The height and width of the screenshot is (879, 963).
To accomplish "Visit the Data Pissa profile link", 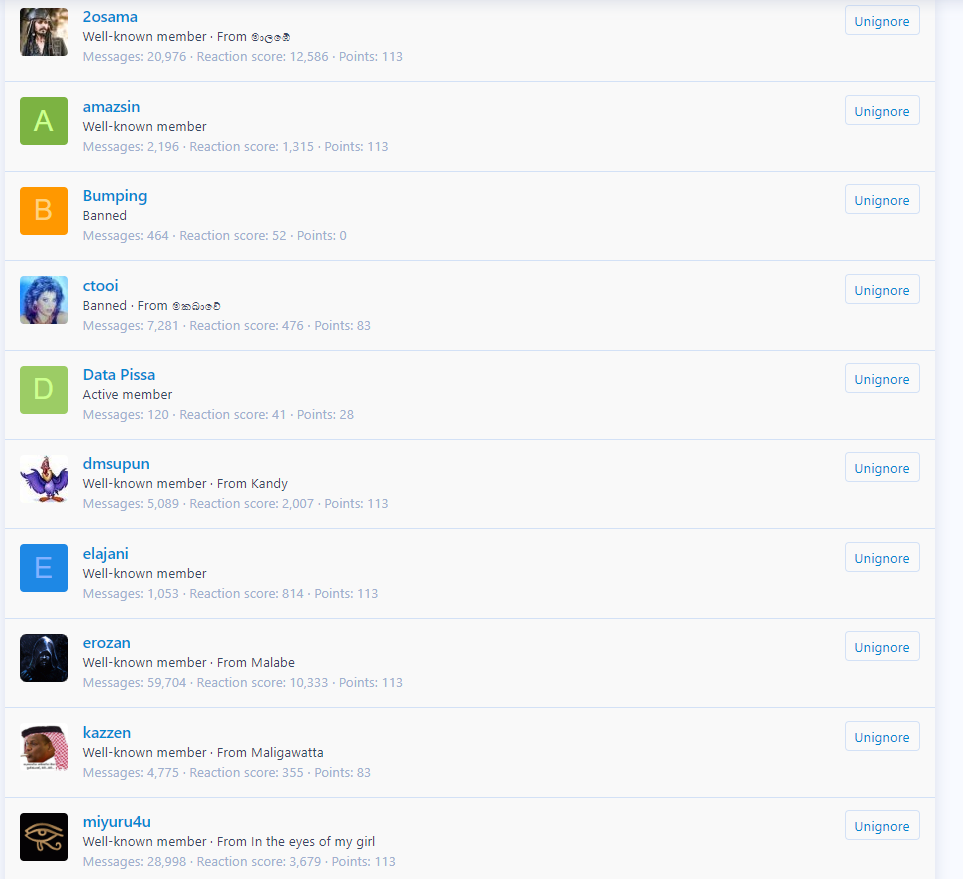I will click(119, 374).
